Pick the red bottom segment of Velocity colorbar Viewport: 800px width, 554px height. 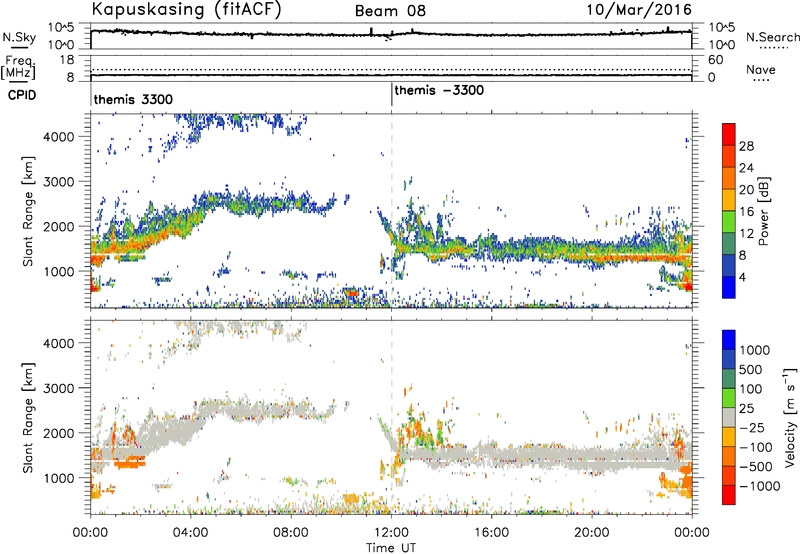729,495
